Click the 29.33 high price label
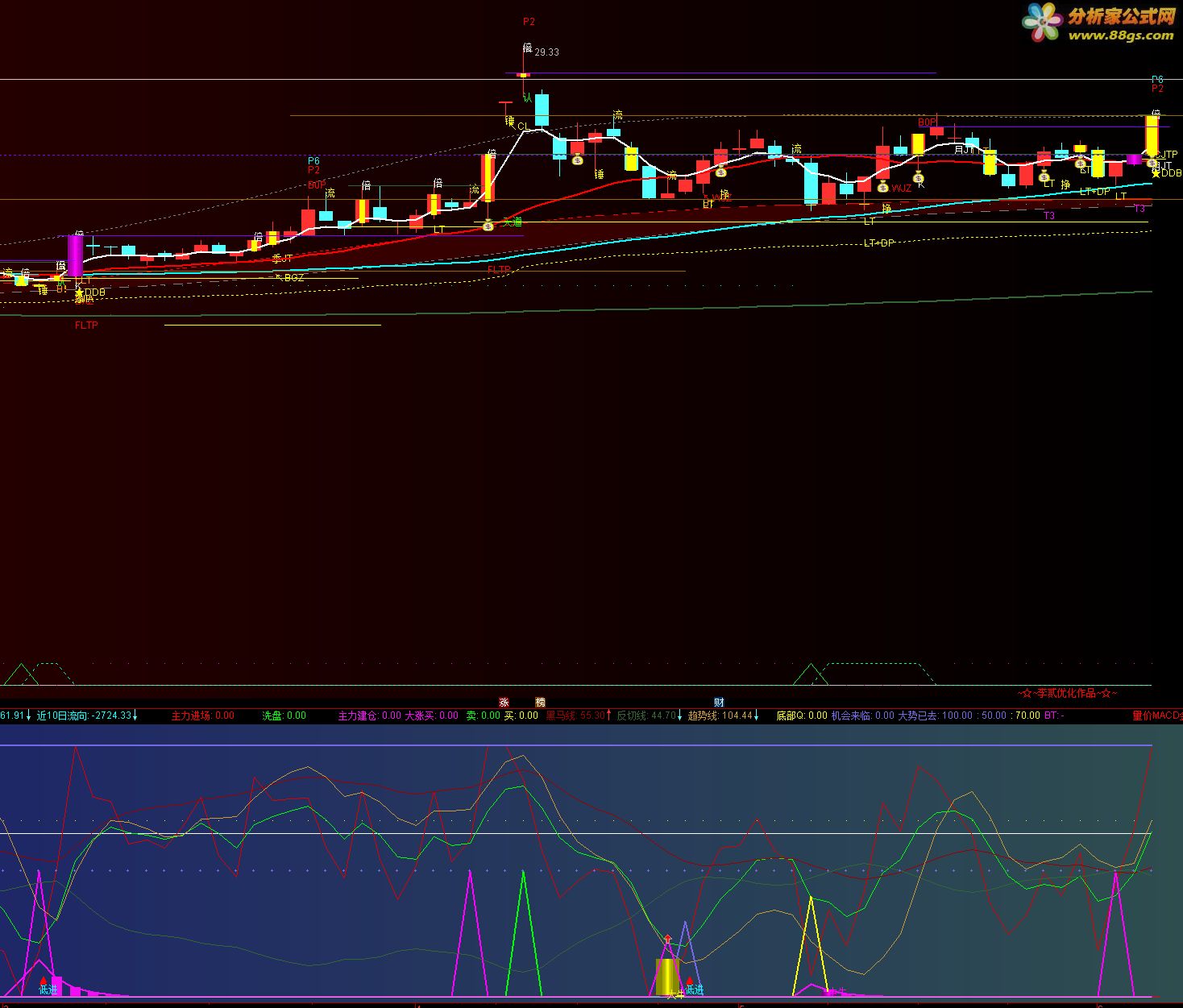The width and height of the screenshot is (1183, 1008). (546, 52)
